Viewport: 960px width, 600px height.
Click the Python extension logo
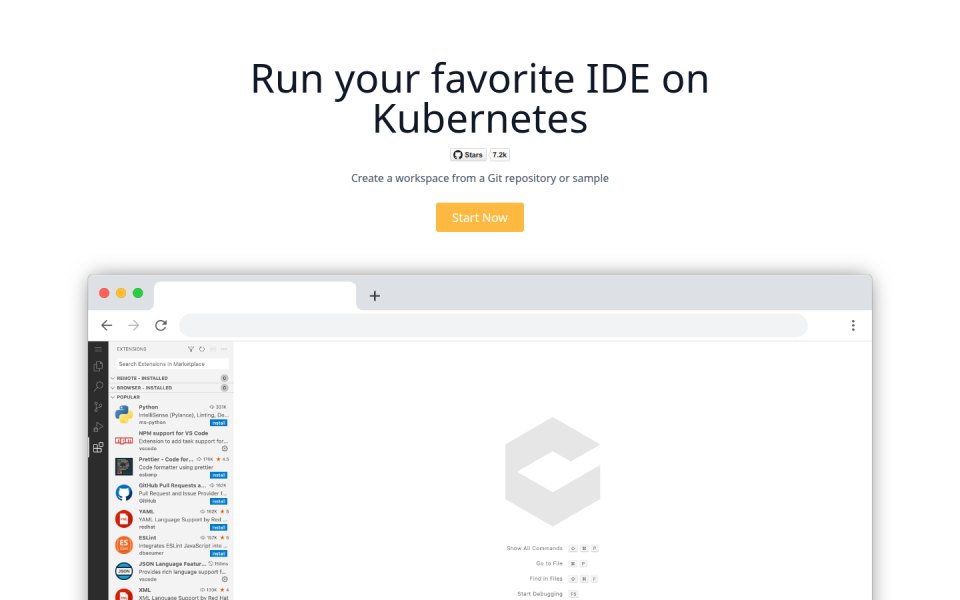click(124, 414)
